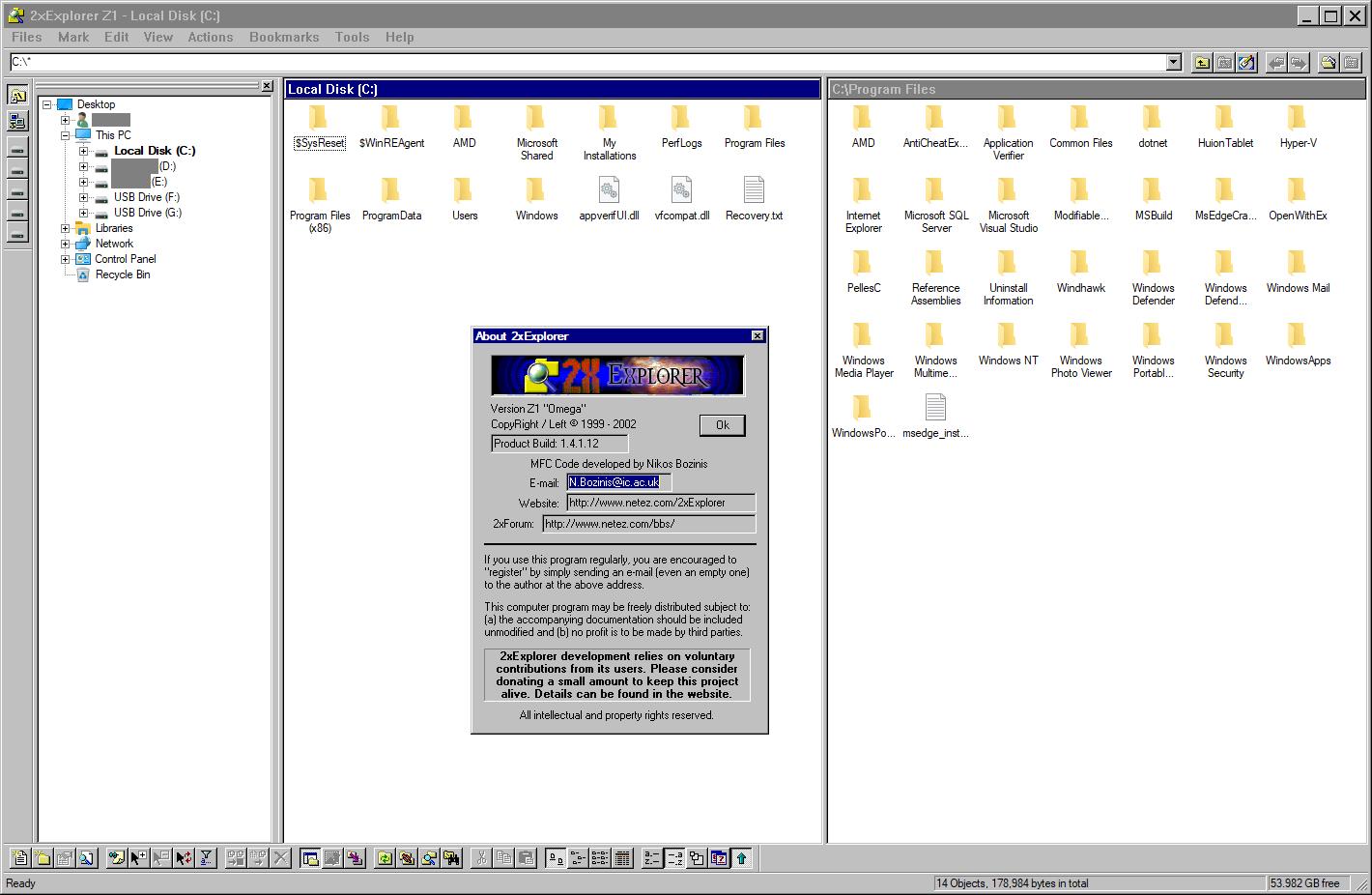This screenshot has height=895, width=1372.
Task: Close the folder tree panel
Action: [267, 86]
